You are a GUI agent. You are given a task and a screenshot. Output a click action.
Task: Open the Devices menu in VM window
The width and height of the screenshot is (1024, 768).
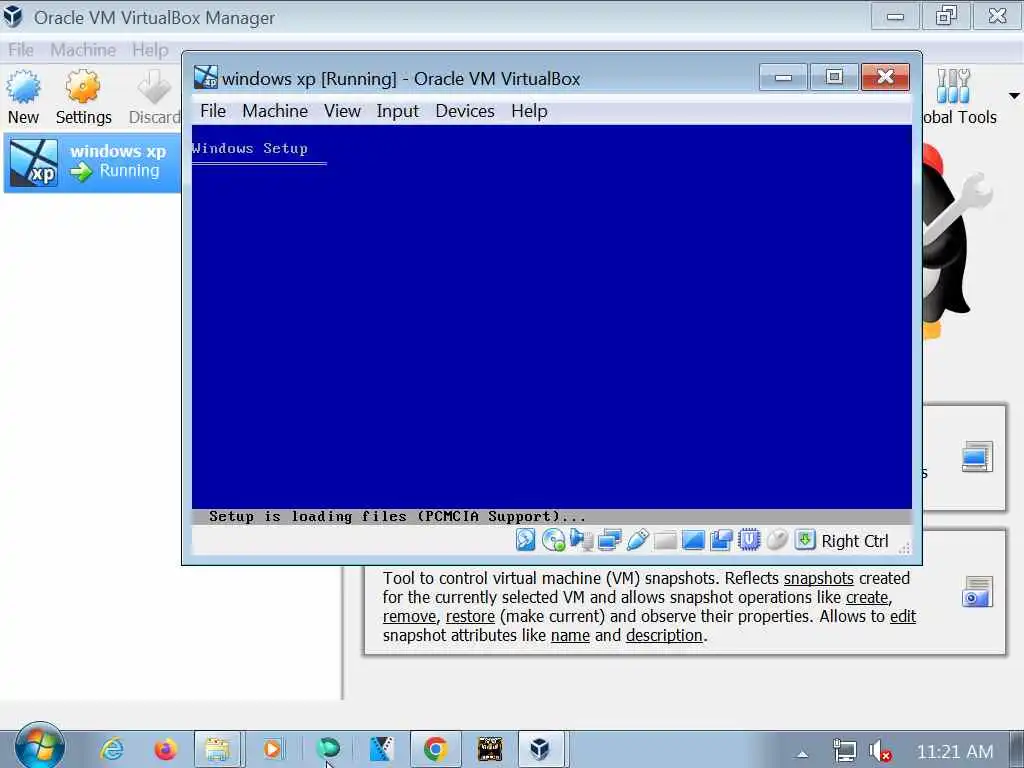pos(465,111)
